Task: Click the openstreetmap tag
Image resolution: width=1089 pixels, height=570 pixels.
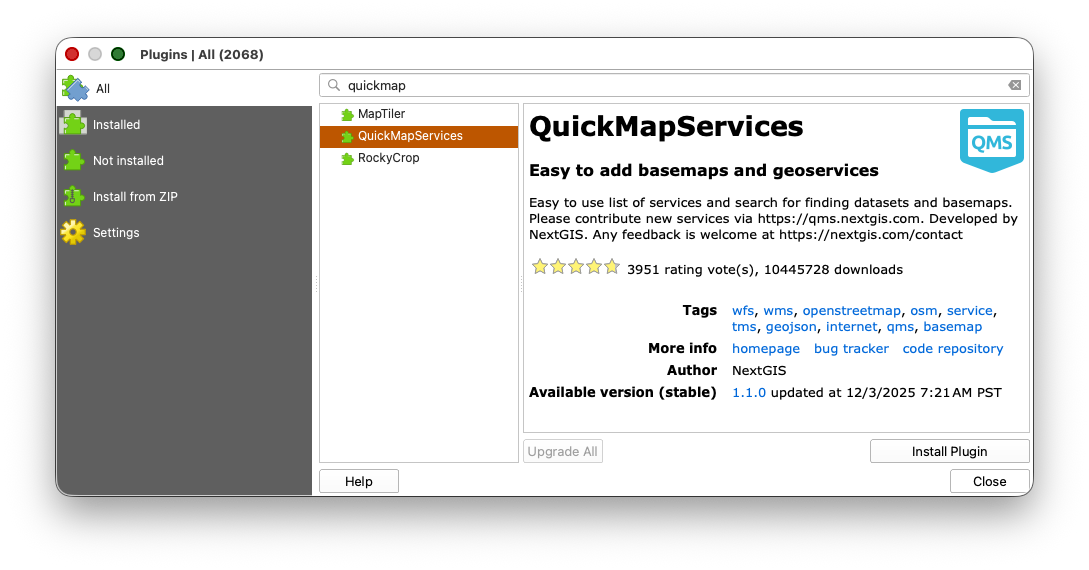Action: point(851,311)
